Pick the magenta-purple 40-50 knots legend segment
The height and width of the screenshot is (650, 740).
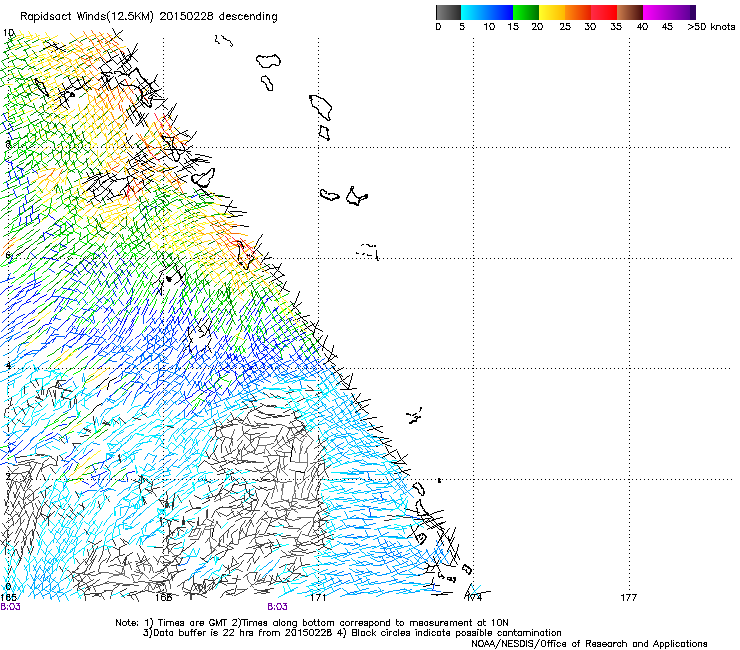tap(669, 12)
